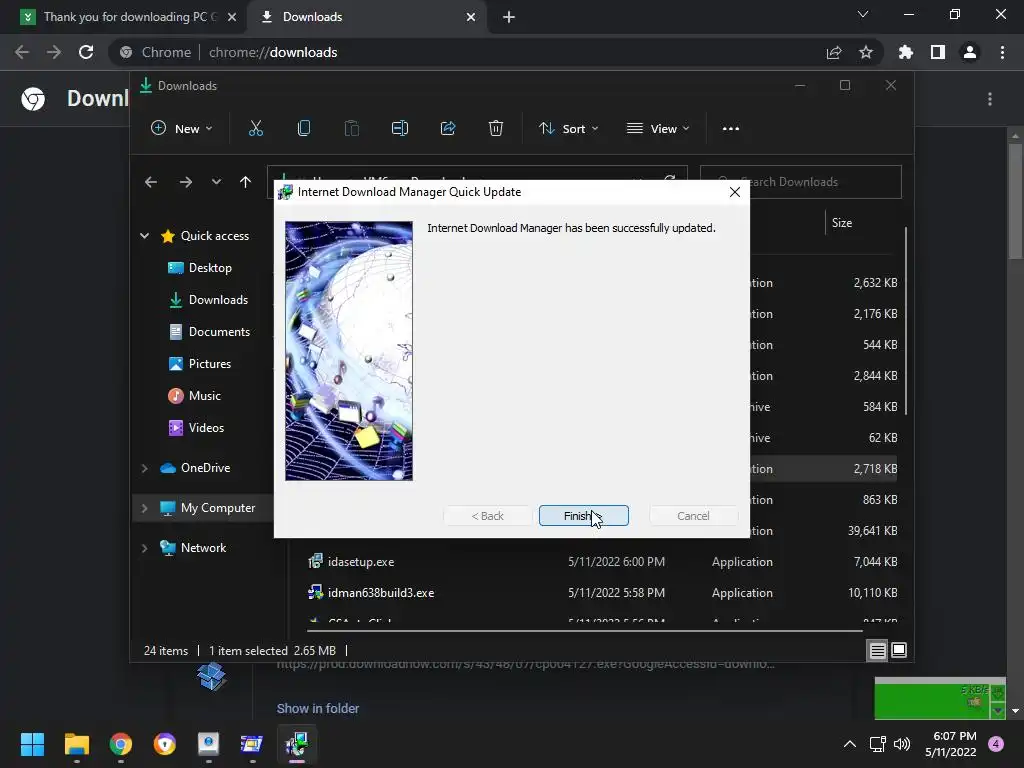
Task: Open the New dropdown in File Explorer
Action: 182,129
